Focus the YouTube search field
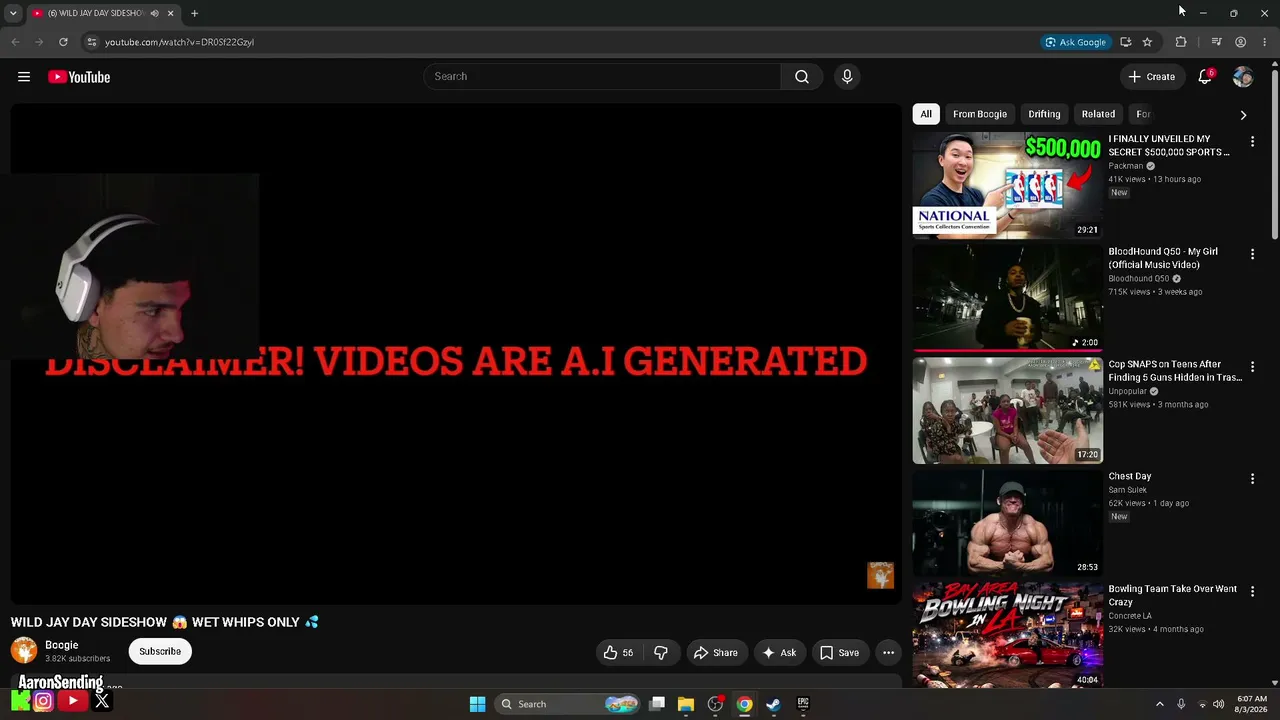The image size is (1280, 720). point(602,77)
